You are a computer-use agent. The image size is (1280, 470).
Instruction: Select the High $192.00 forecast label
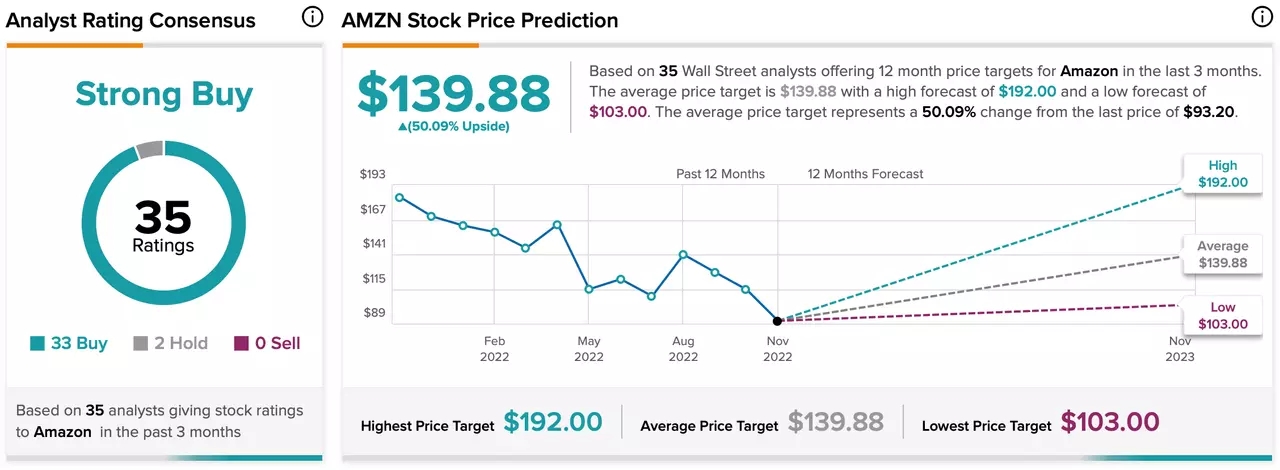(x=1222, y=174)
